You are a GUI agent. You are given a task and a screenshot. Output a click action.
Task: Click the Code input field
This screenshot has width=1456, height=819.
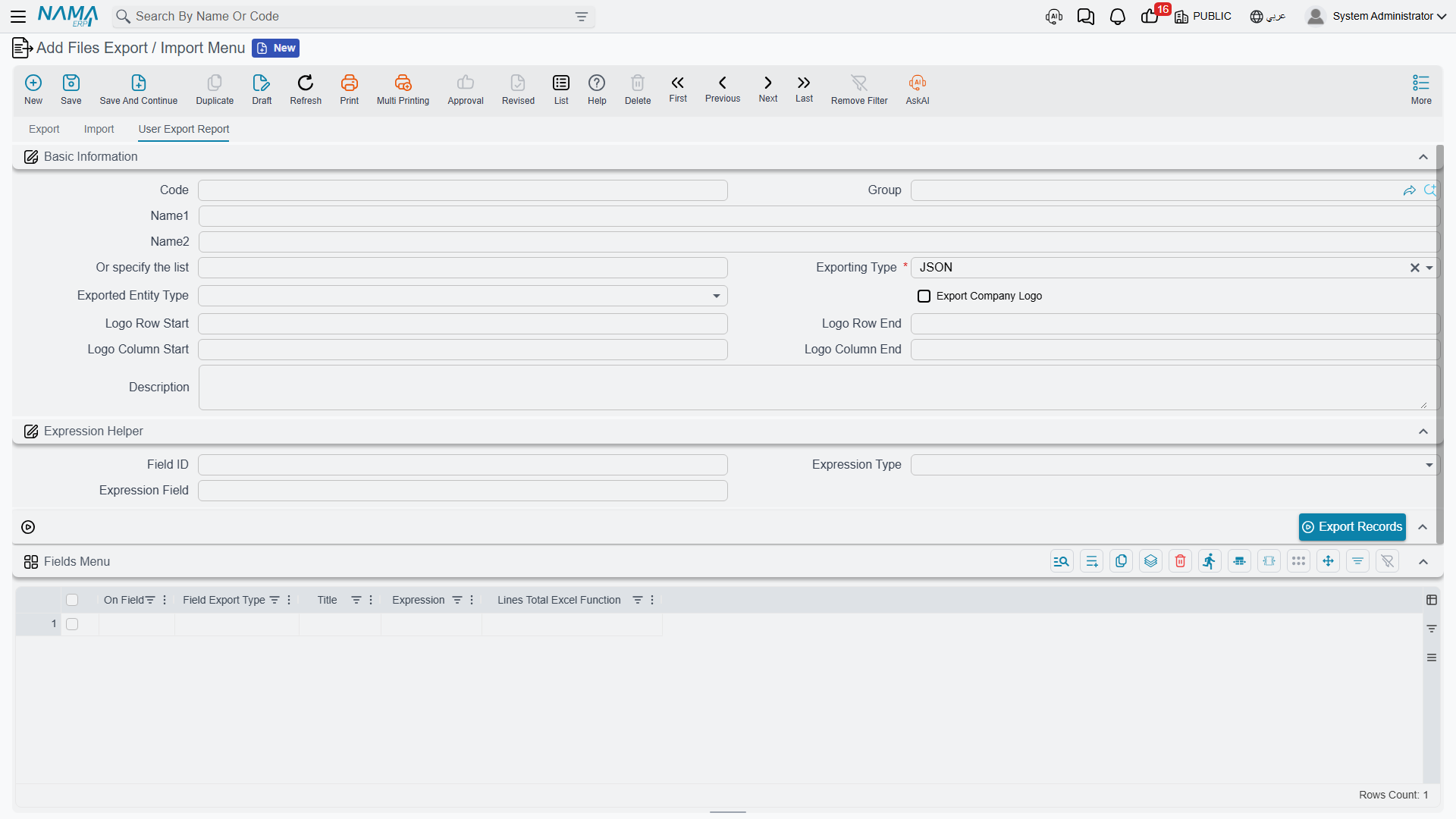click(x=463, y=190)
